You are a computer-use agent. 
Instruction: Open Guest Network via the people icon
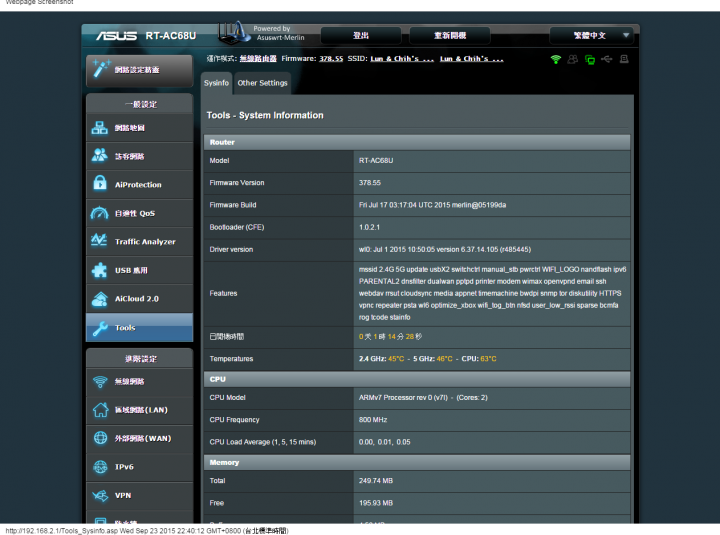pos(99,156)
